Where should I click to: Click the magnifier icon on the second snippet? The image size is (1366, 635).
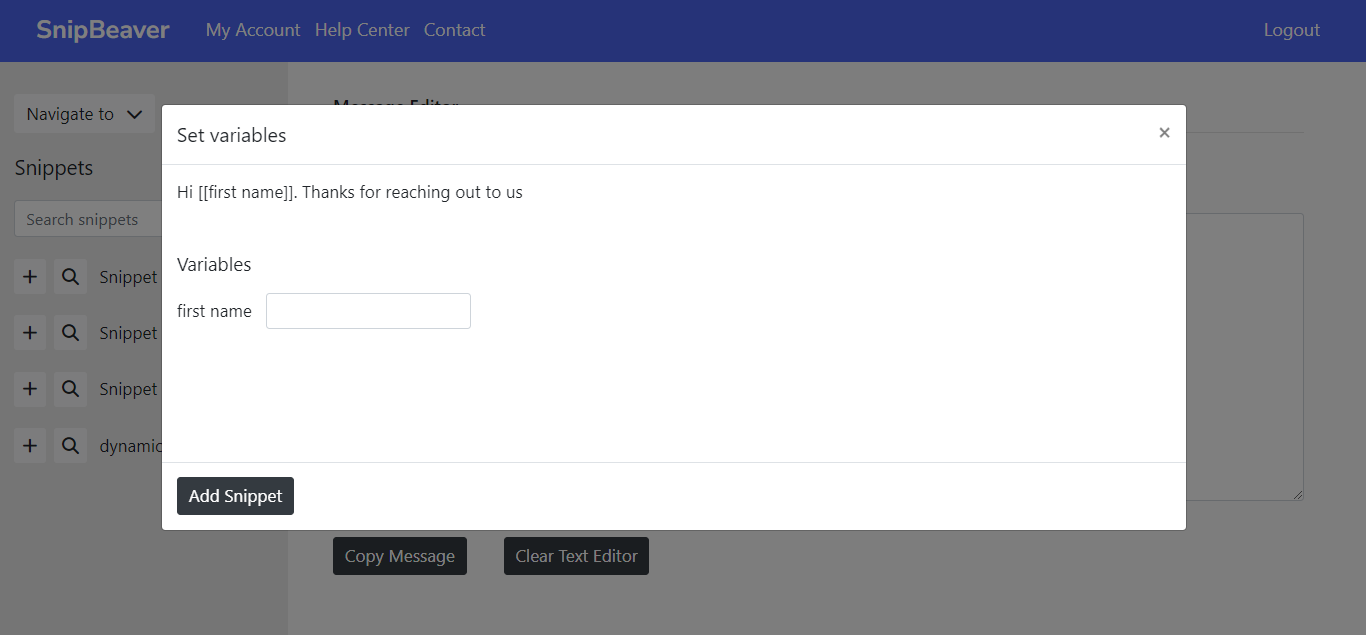(x=70, y=333)
